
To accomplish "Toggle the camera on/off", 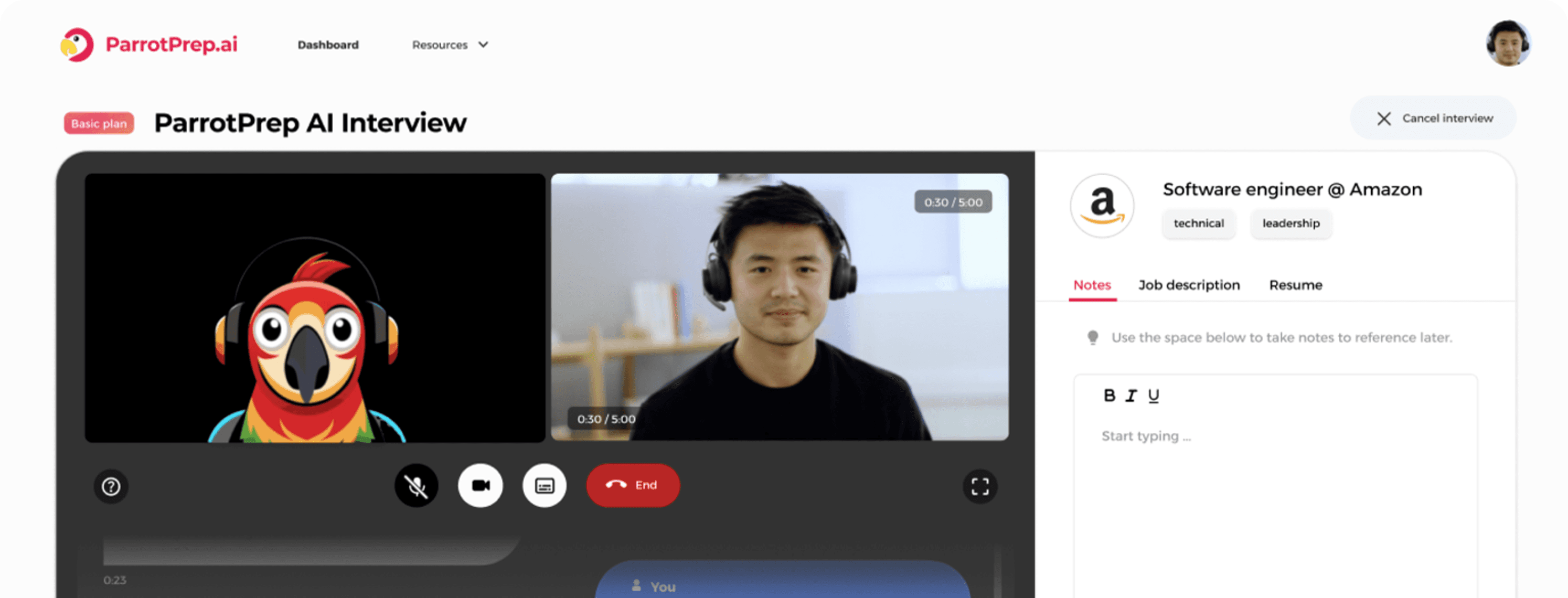I will point(478,484).
